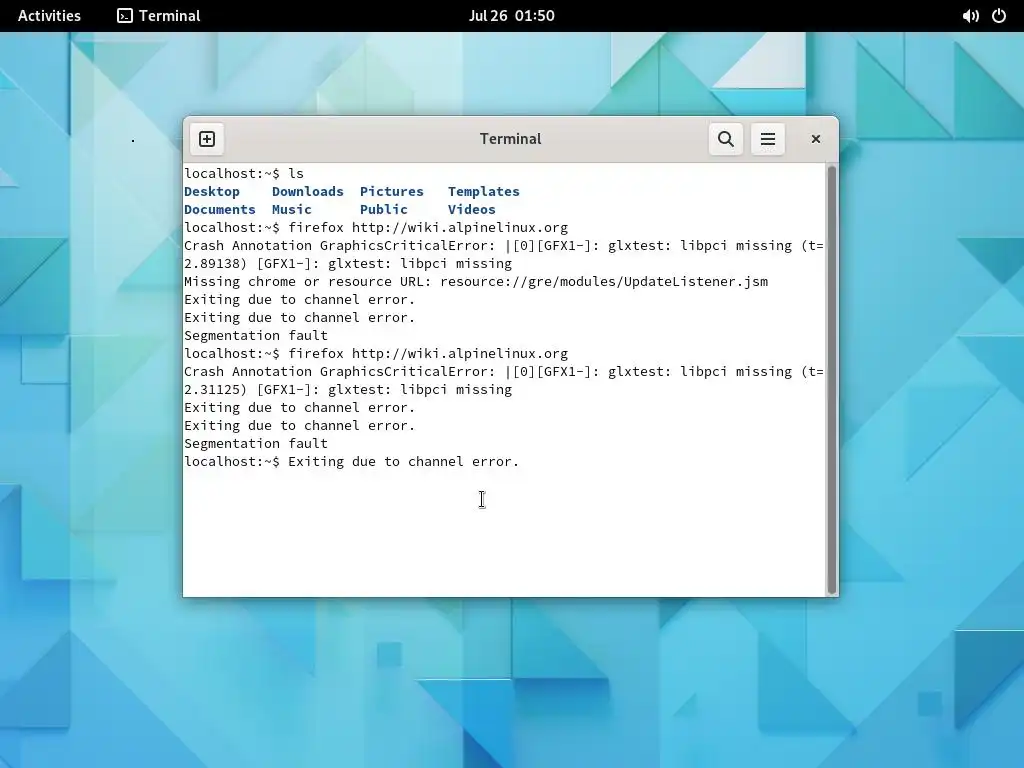Click the volume speaker icon
The image size is (1024, 768).
coord(970,16)
